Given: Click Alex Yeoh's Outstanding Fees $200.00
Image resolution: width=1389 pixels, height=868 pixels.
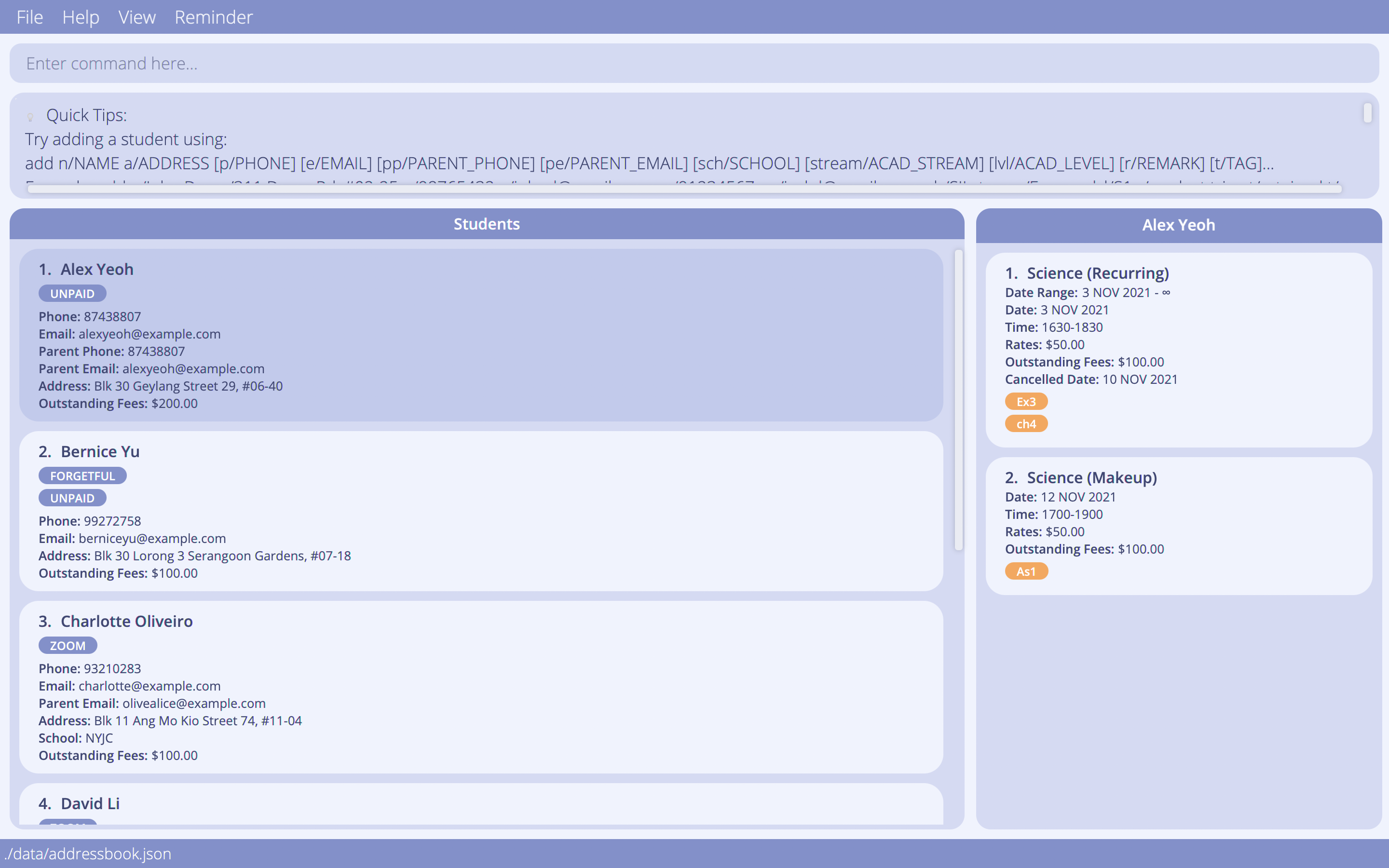Looking at the screenshot, I should point(118,404).
